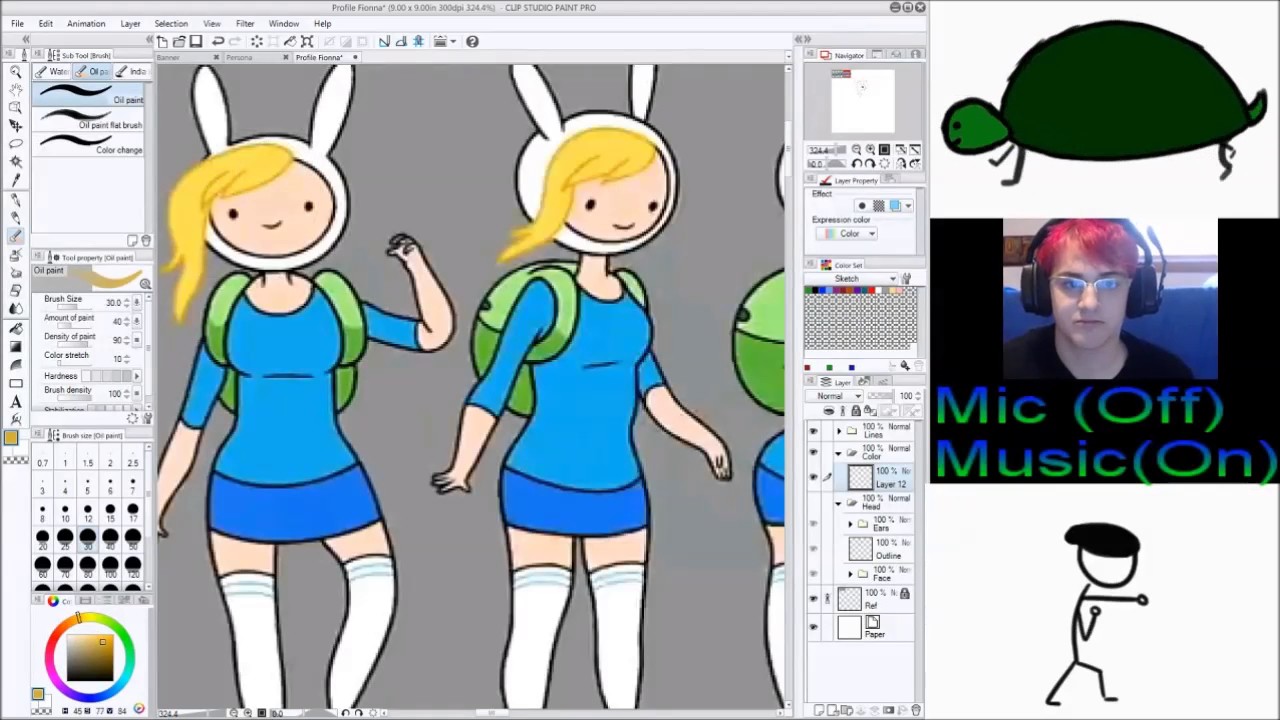Select the Lasso selection tool
This screenshot has width=1280, height=720.
(15, 144)
